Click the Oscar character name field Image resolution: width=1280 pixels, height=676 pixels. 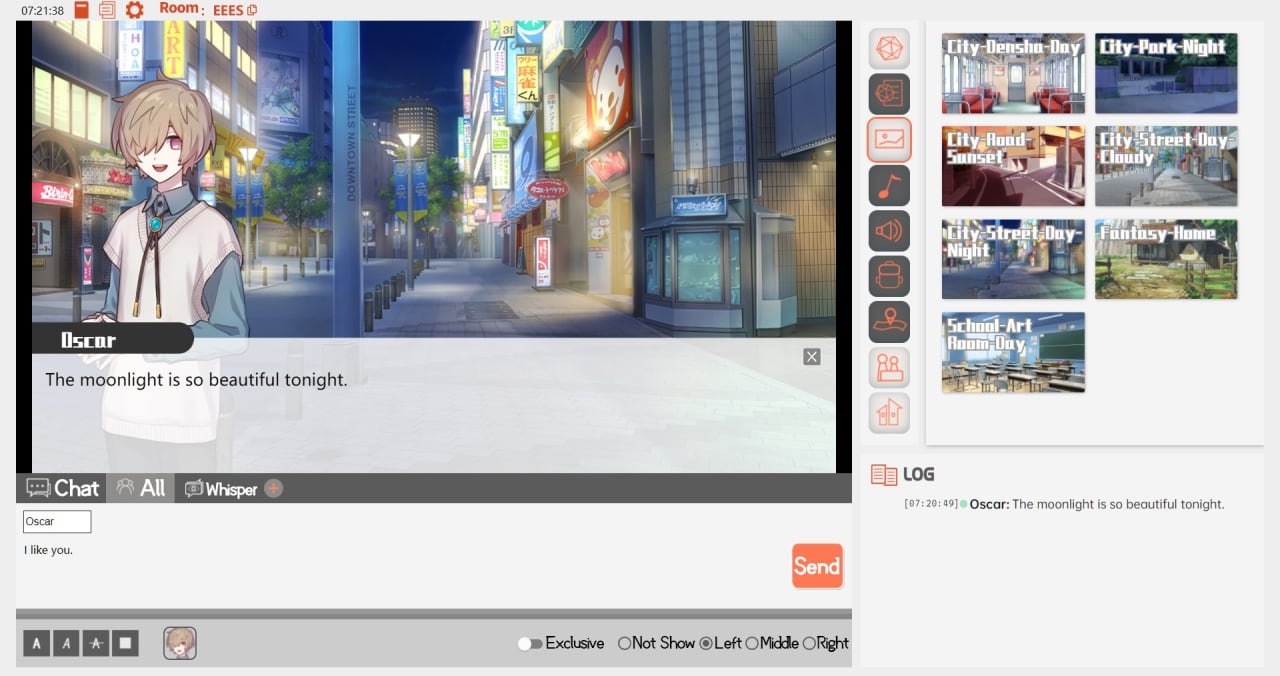[x=57, y=521]
